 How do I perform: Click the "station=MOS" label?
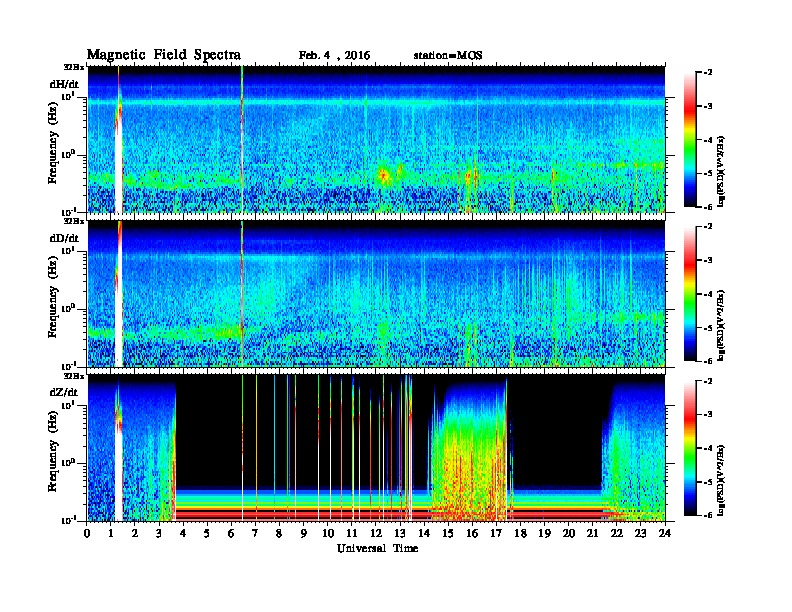coord(448,56)
